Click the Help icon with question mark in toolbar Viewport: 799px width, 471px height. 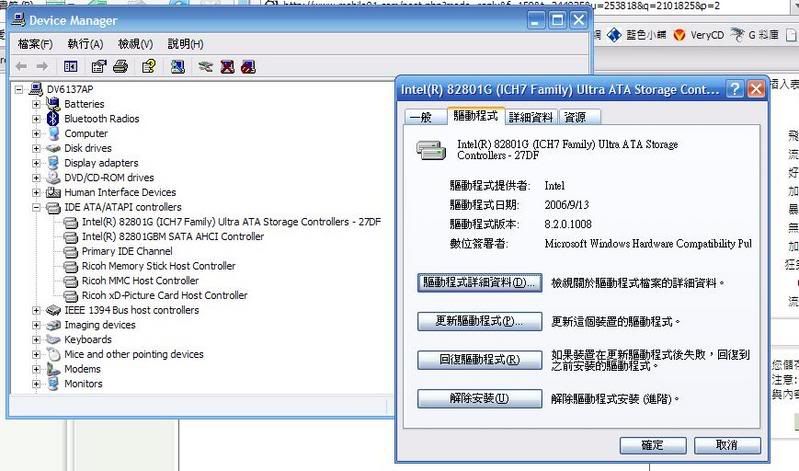148,67
